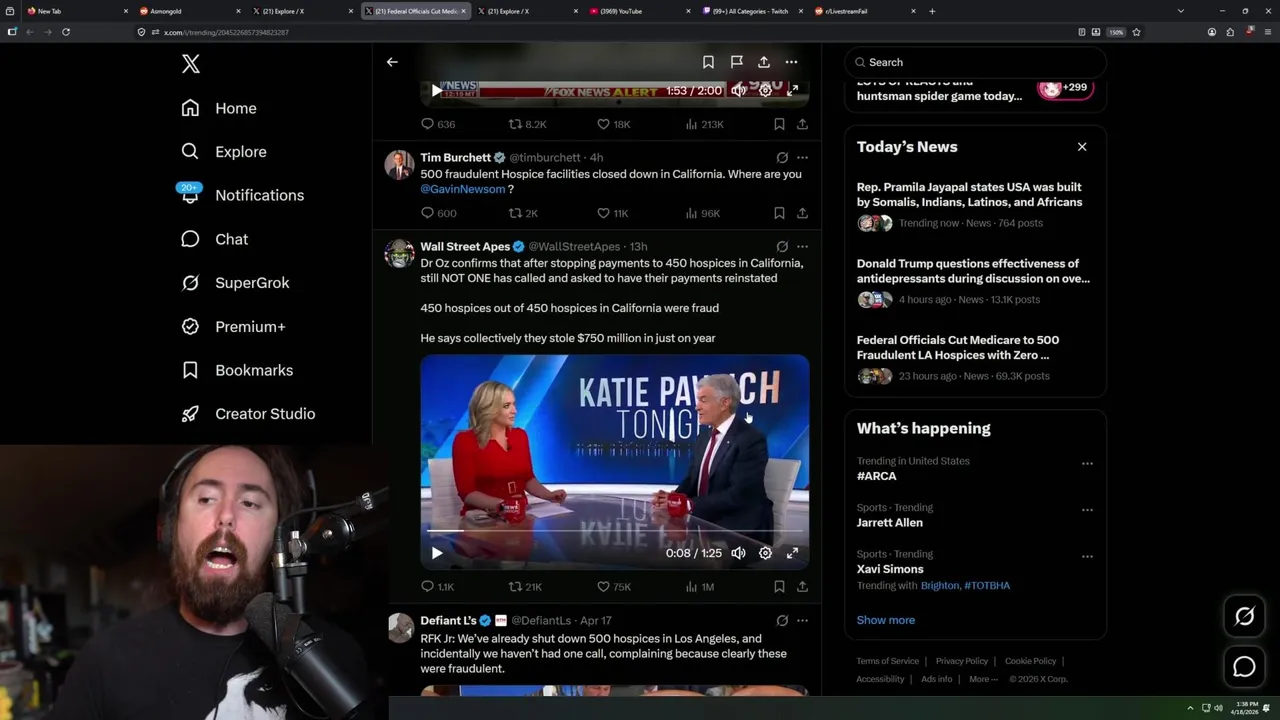Share Tim Burchett's post
Image resolution: width=1280 pixels, height=720 pixels.
[x=802, y=213]
